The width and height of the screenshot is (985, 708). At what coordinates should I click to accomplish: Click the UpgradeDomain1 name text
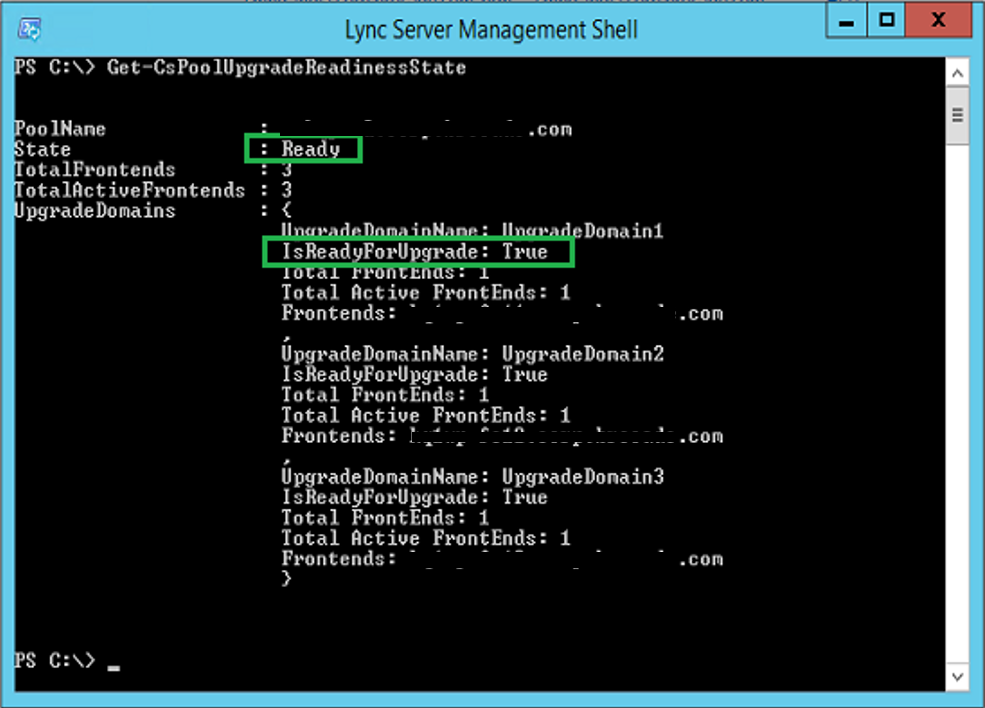582,231
